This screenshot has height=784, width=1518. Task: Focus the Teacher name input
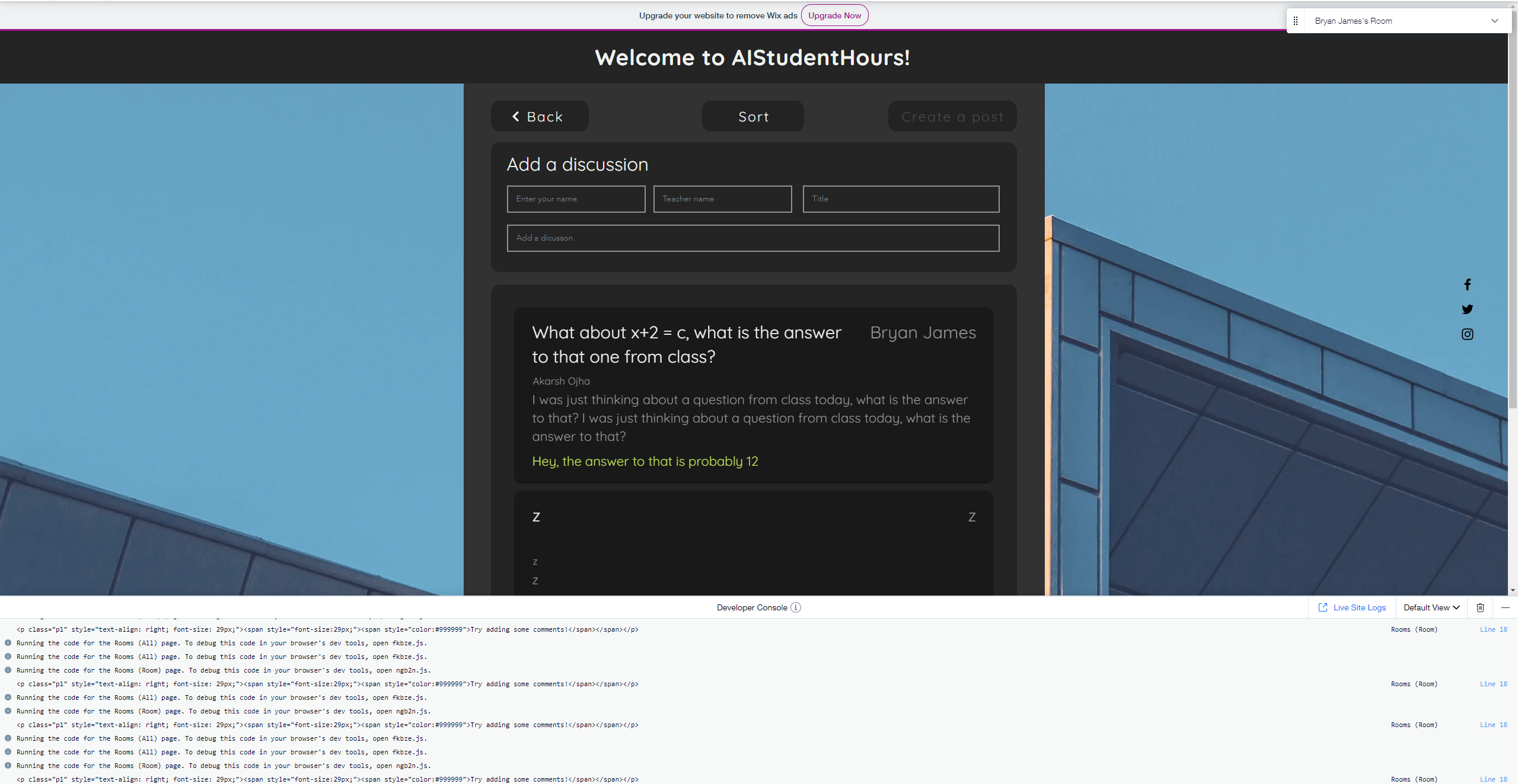pyautogui.click(x=722, y=199)
